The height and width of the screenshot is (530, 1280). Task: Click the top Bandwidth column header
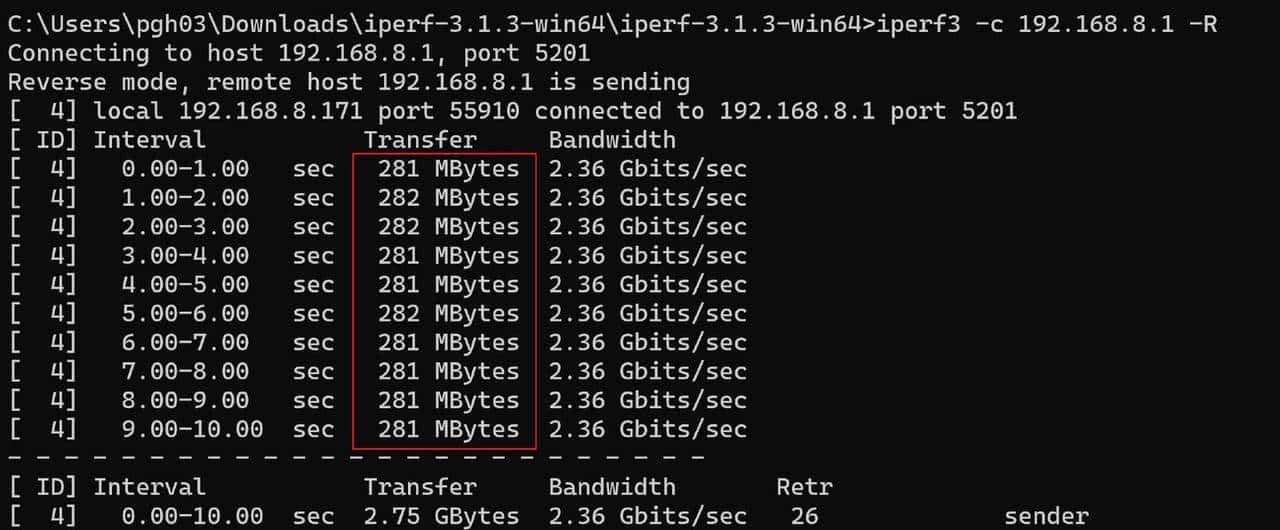coord(612,140)
